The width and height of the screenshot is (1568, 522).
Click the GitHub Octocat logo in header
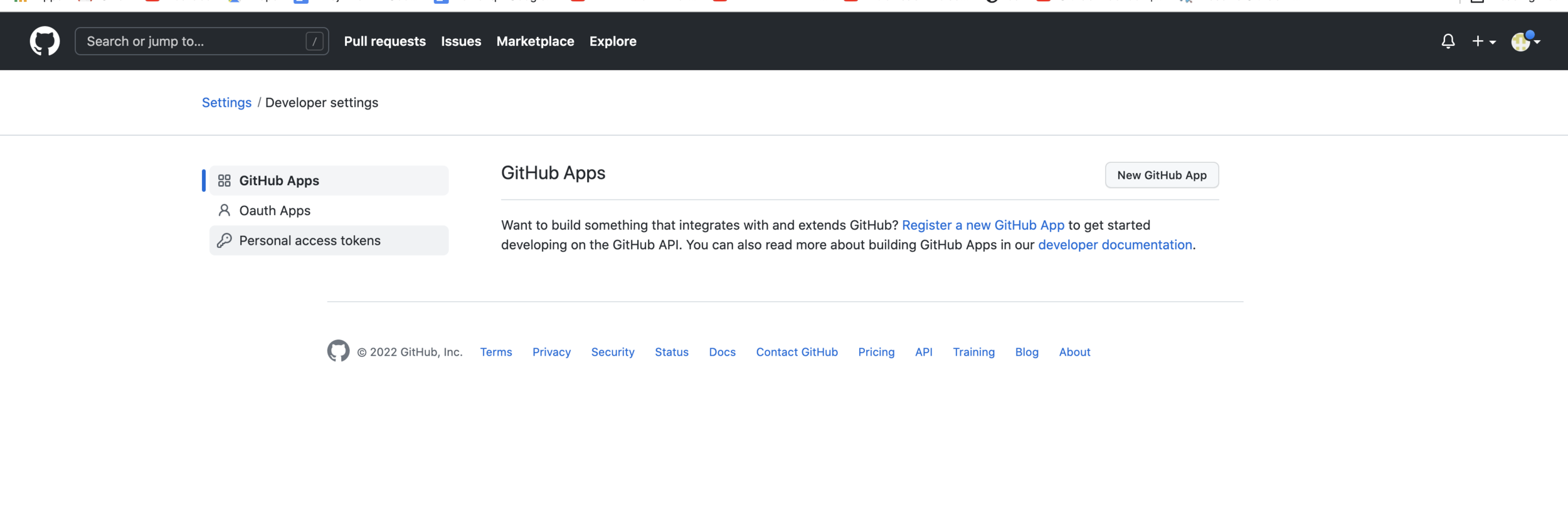tap(45, 41)
